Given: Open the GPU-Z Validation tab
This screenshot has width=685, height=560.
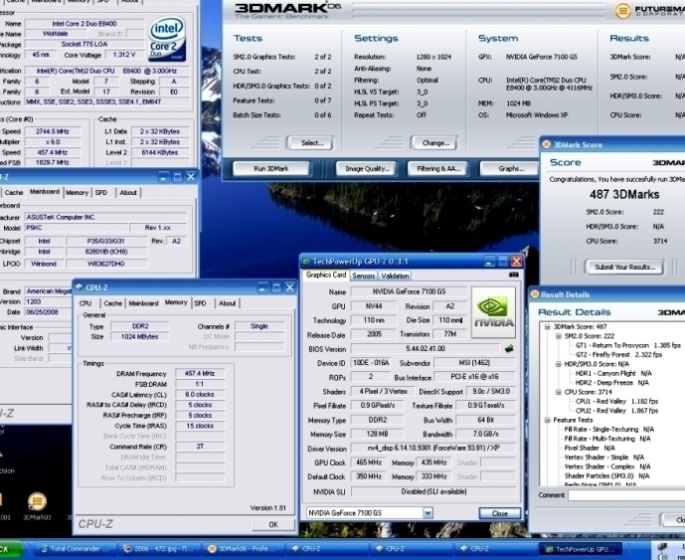Looking at the screenshot, I should tap(395, 276).
